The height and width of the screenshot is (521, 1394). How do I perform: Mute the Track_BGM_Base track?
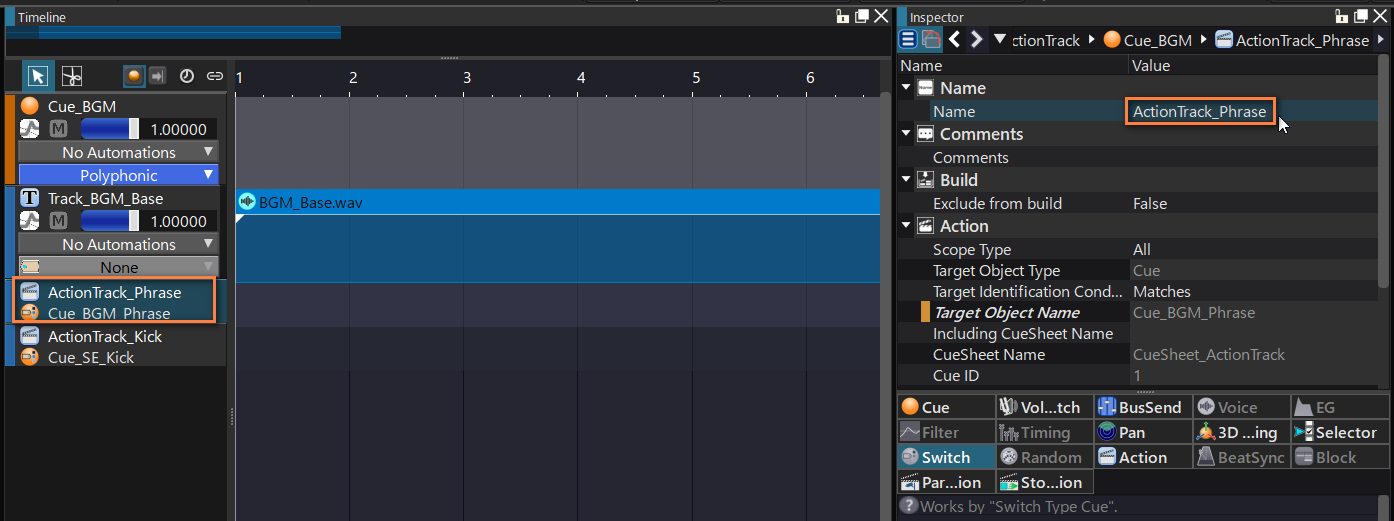pyautogui.click(x=58, y=221)
